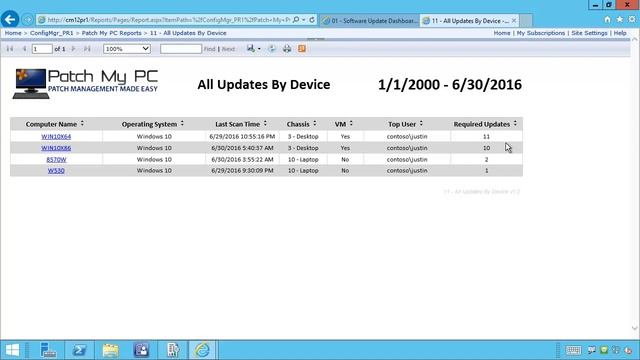This screenshot has width=640, height=360.
Task: Open File Explorer from the taskbar
Action: click(x=110, y=350)
